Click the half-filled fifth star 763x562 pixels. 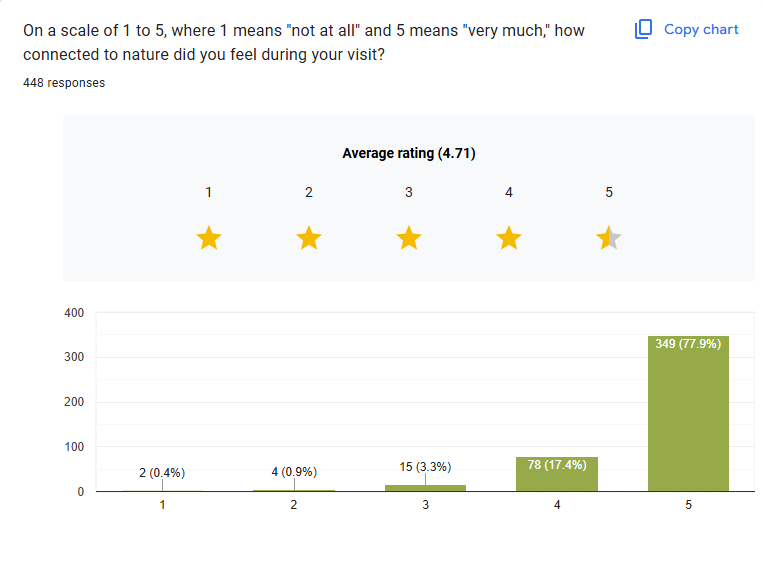(609, 238)
